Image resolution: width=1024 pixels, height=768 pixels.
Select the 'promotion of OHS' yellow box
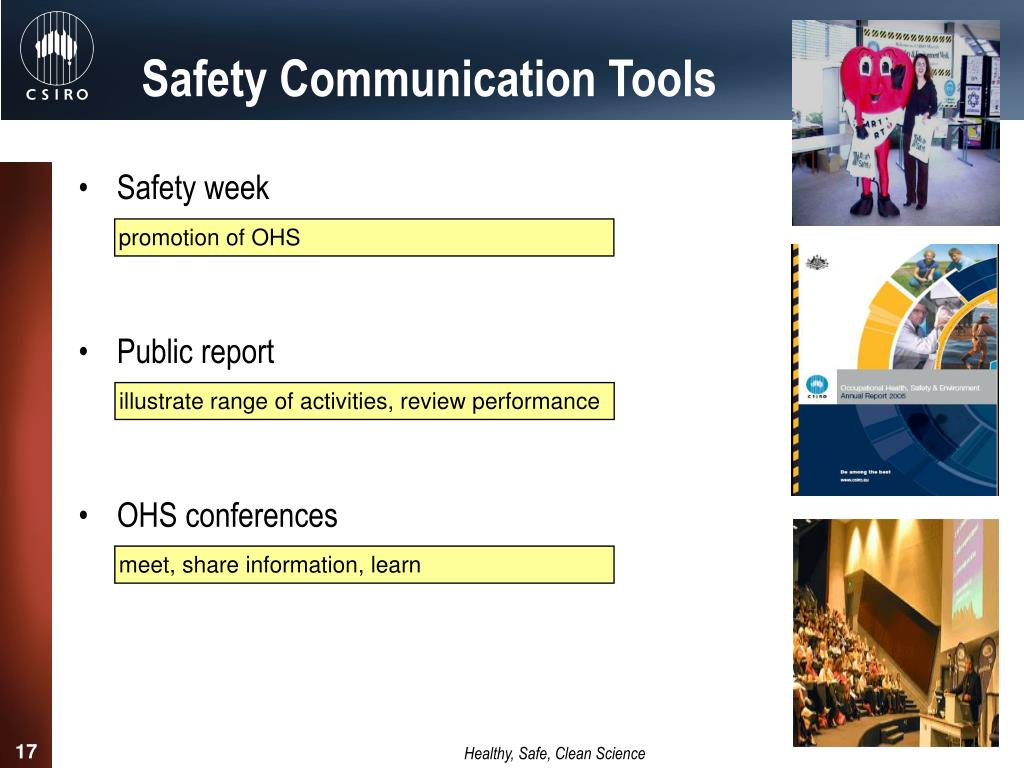(364, 238)
